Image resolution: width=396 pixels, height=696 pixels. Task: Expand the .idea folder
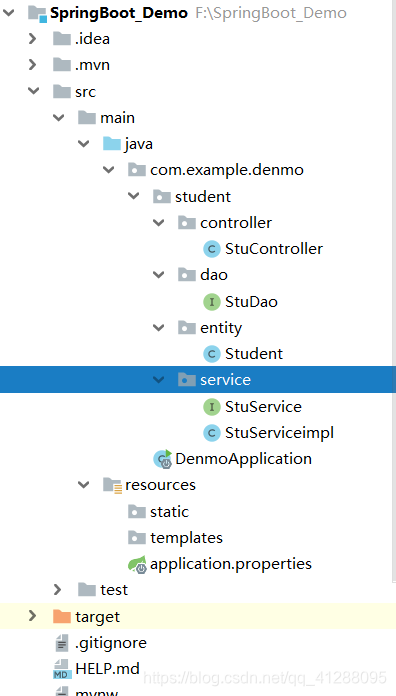point(32,39)
